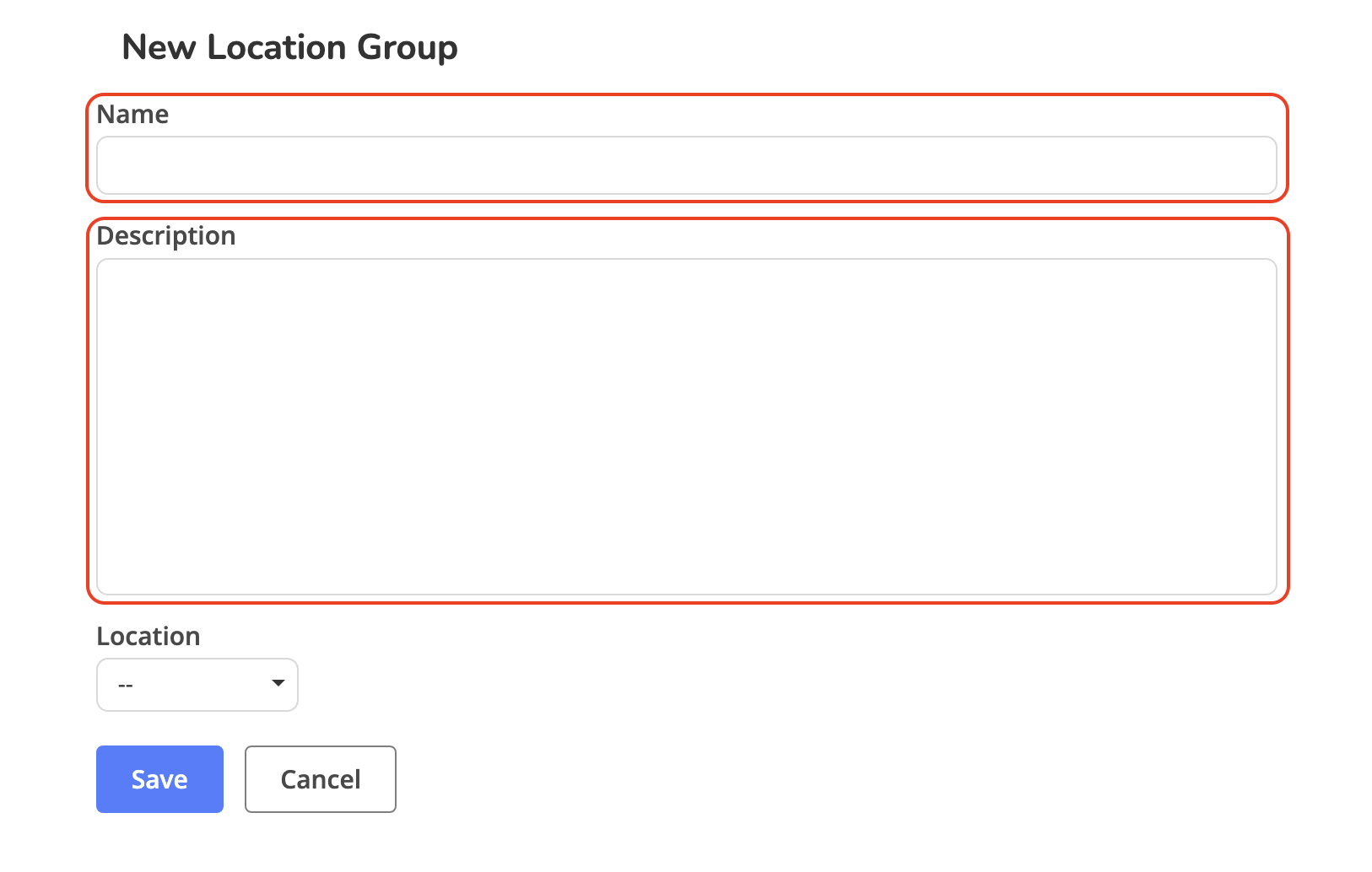Click the caret triangle in Location select

click(x=278, y=683)
